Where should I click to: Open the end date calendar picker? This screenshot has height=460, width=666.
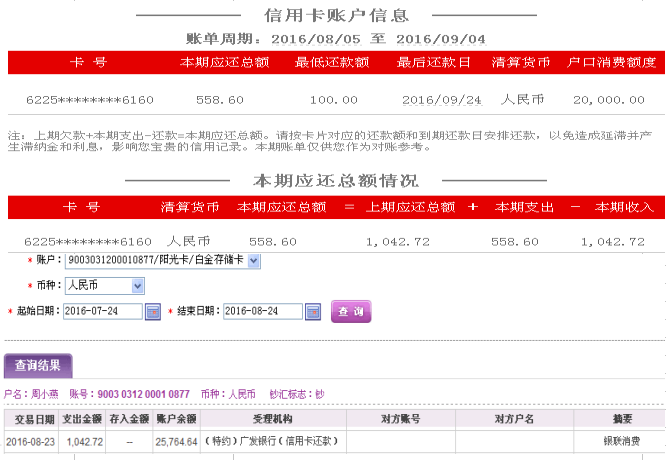click(313, 311)
